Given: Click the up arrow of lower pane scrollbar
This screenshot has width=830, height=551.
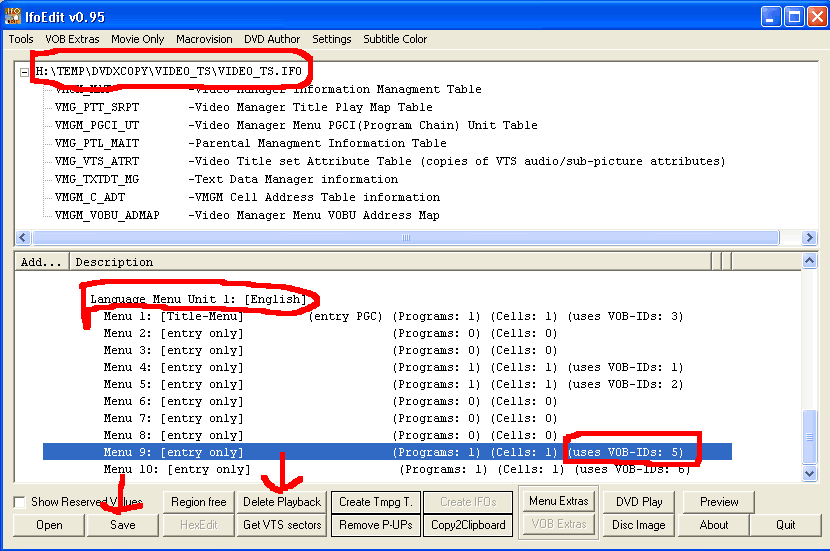Looking at the screenshot, I should 809,260.
